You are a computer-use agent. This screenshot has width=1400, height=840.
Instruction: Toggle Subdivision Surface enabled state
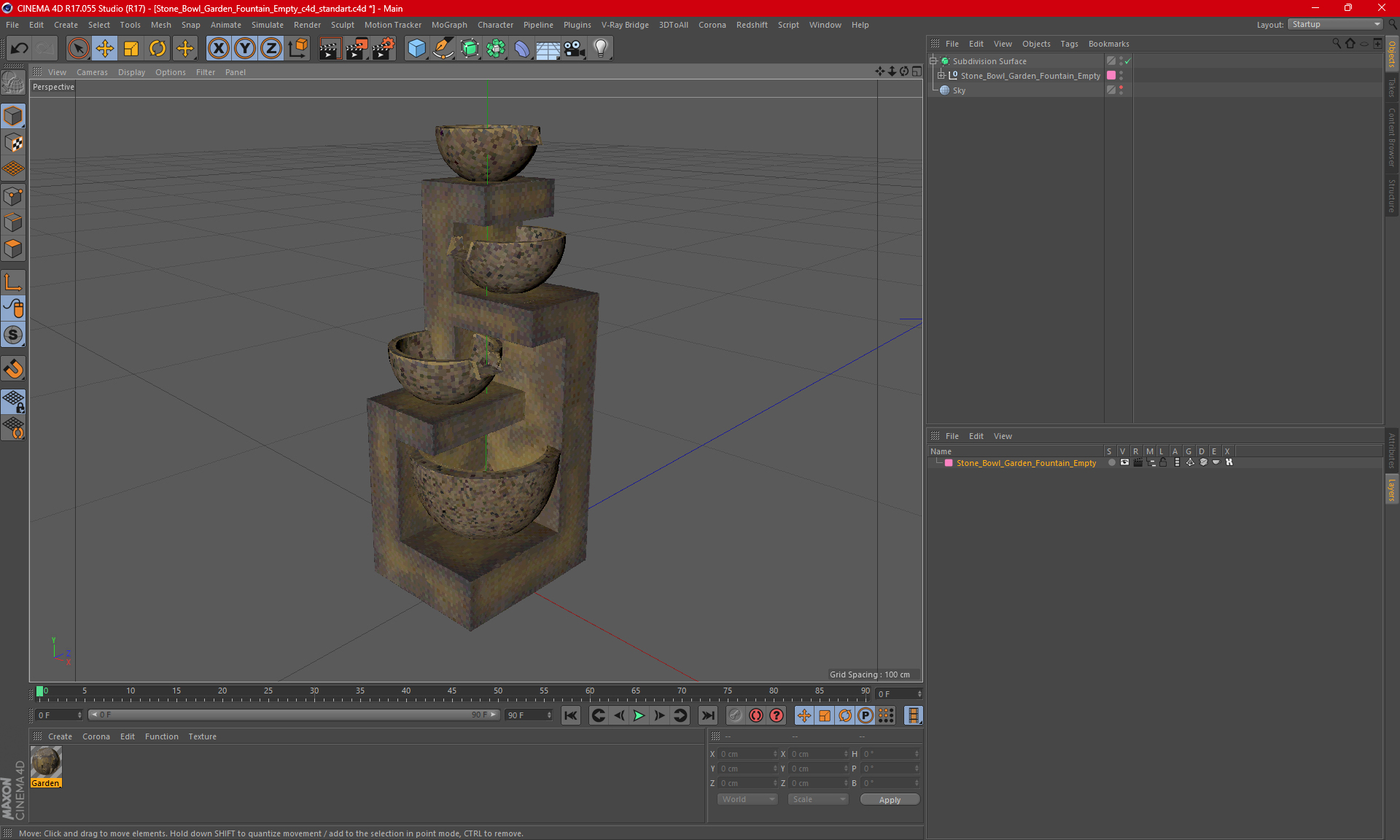(1128, 61)
